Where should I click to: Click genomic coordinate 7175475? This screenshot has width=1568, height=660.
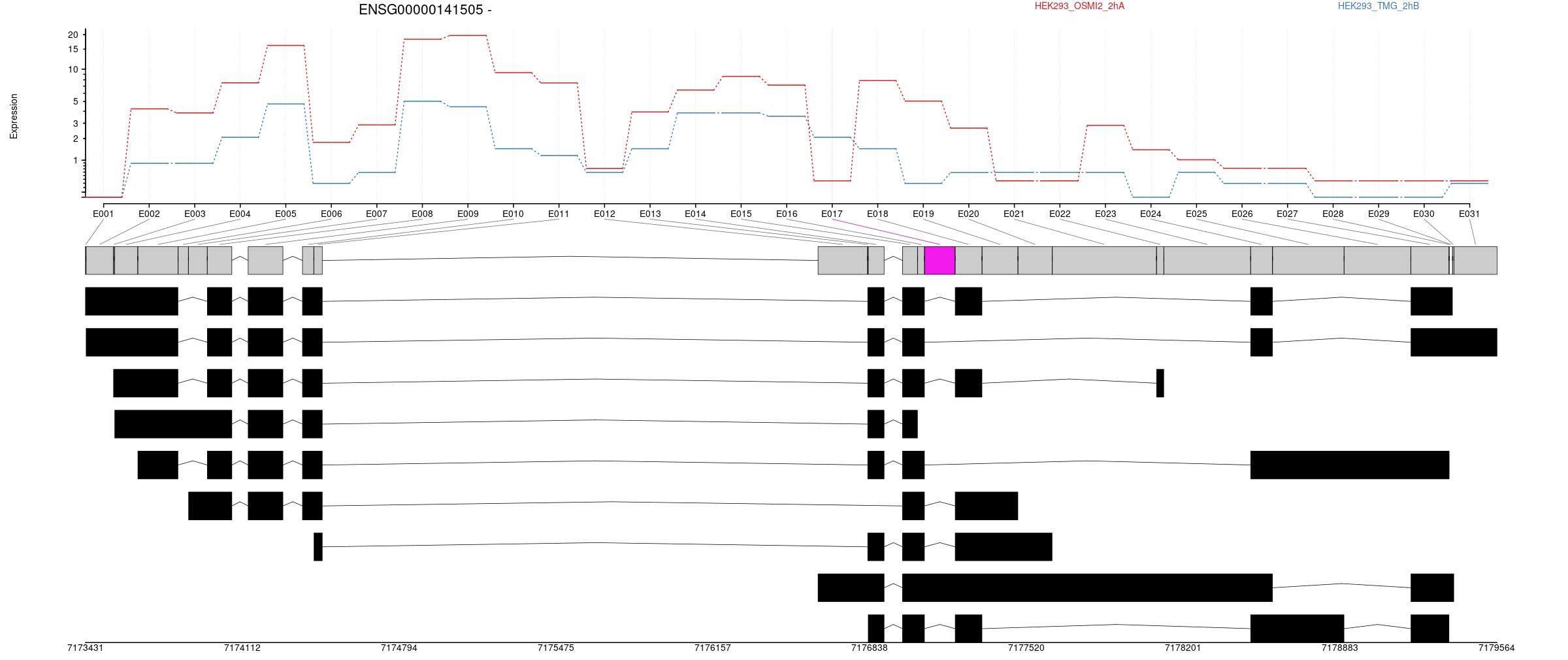(555, 648)
